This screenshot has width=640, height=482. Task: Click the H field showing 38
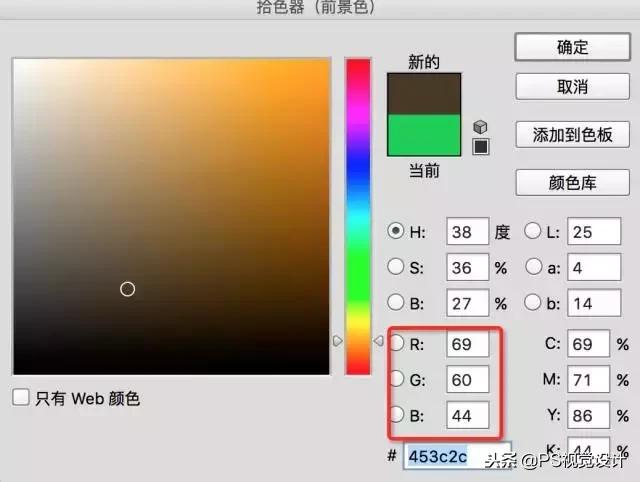(x=468, y=231)
